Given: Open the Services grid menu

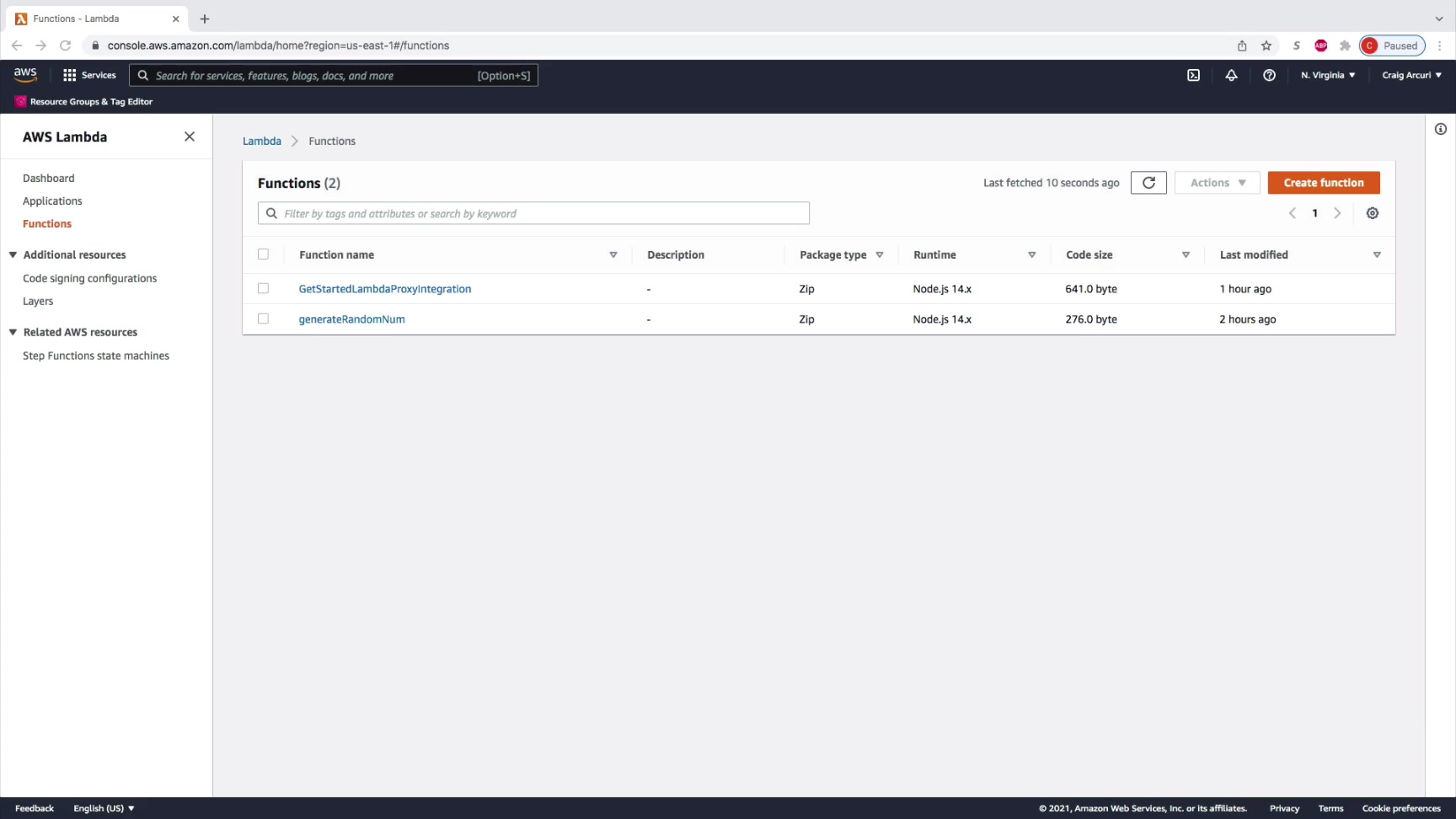Looking at the screenshot, I should tap(70, 75).
